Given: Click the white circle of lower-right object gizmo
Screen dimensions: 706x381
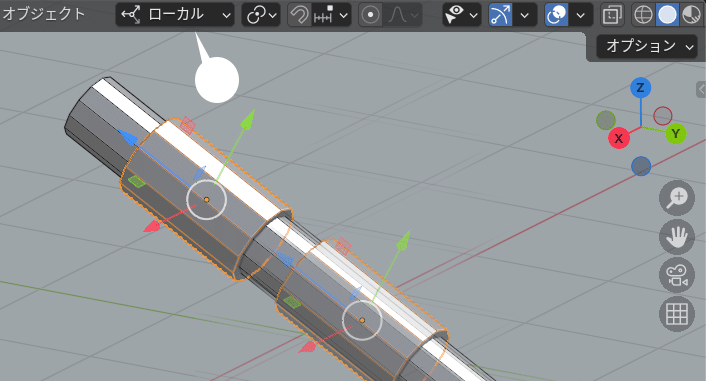Looking at the screenshot, I should pos(362,321).
